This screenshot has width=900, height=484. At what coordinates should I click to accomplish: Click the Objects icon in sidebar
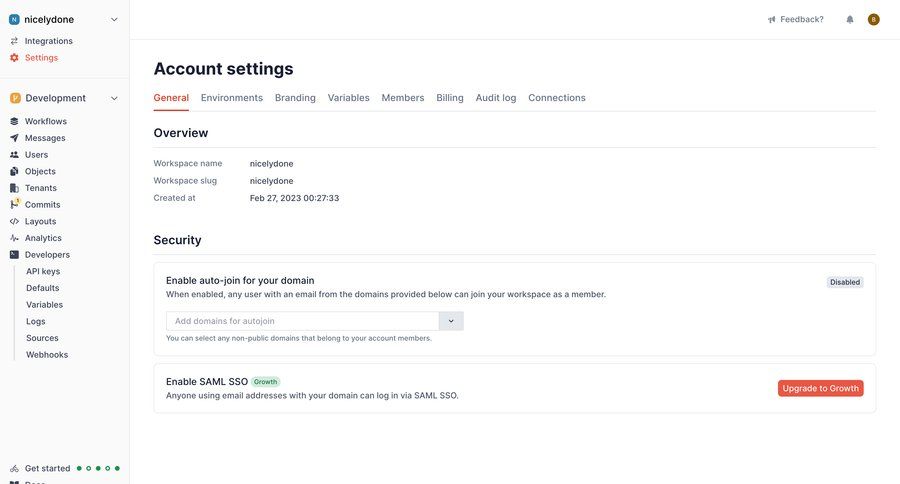coord(14,172)
